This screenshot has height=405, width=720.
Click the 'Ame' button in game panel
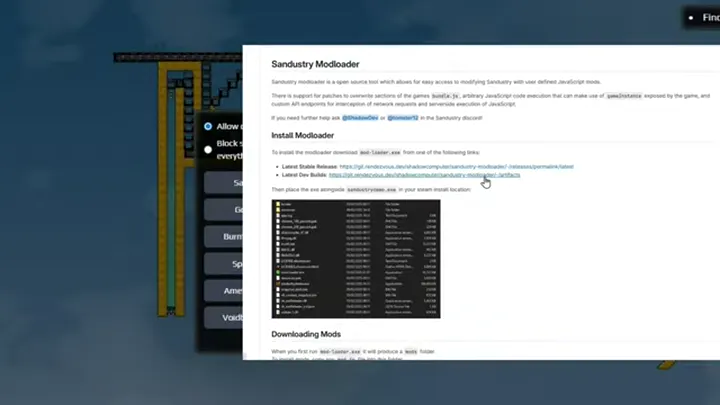pyautogui.click(x=224, y=291)
